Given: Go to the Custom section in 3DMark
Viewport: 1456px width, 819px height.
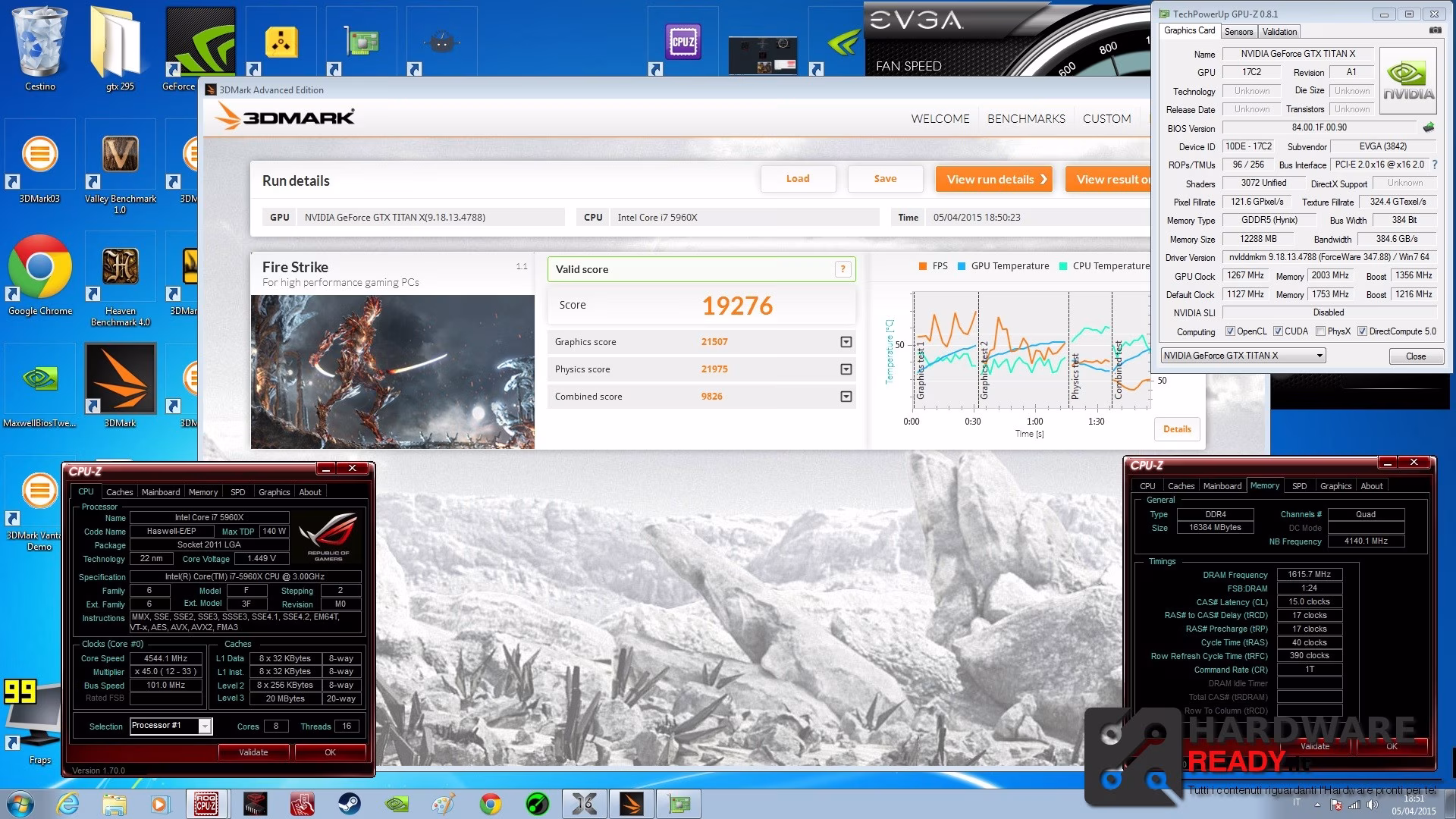Looking at the screenshot, I should pos(1106,119).
